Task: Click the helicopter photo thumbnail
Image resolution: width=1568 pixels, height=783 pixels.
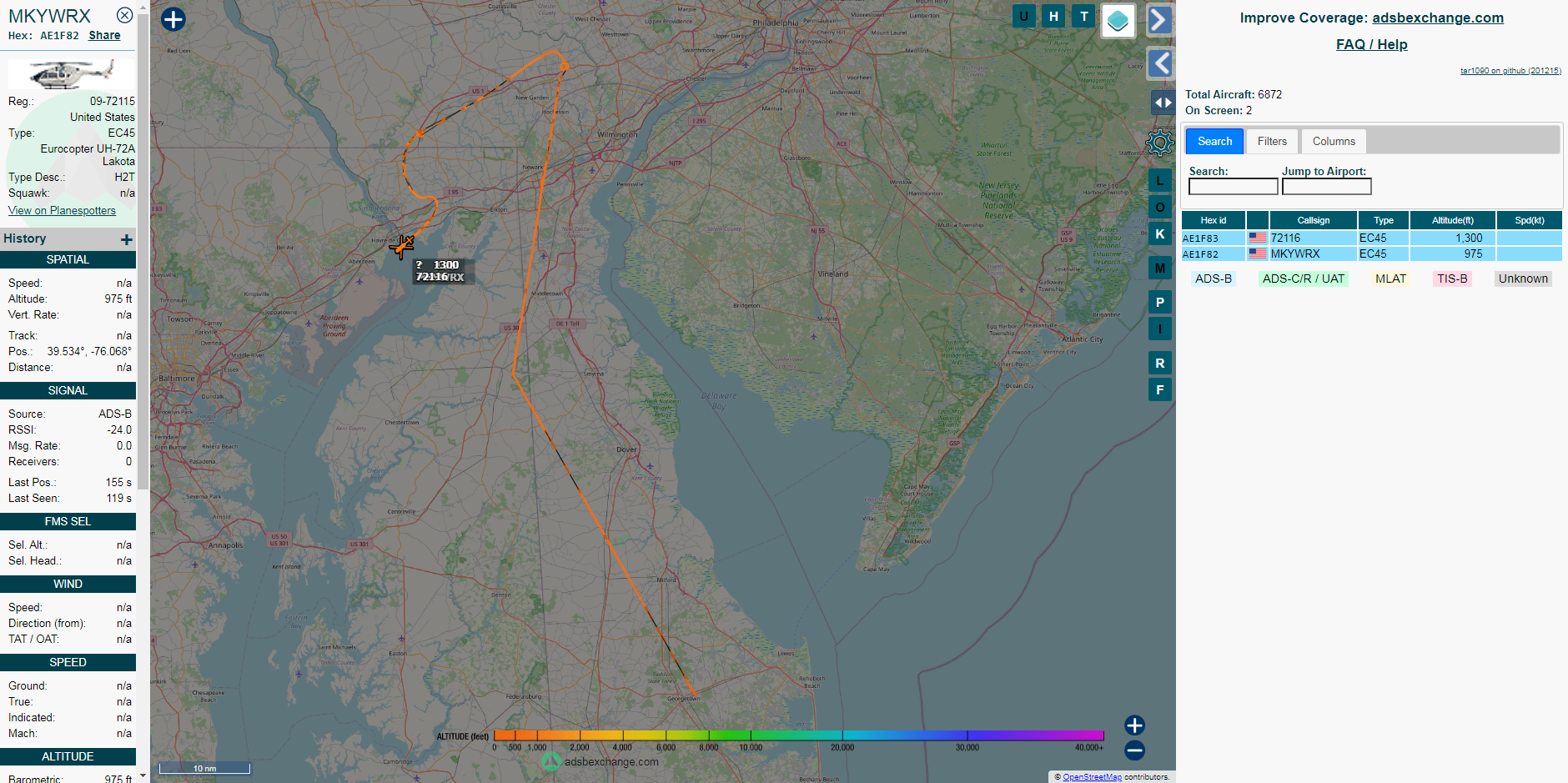Action: tap(71, 73)
